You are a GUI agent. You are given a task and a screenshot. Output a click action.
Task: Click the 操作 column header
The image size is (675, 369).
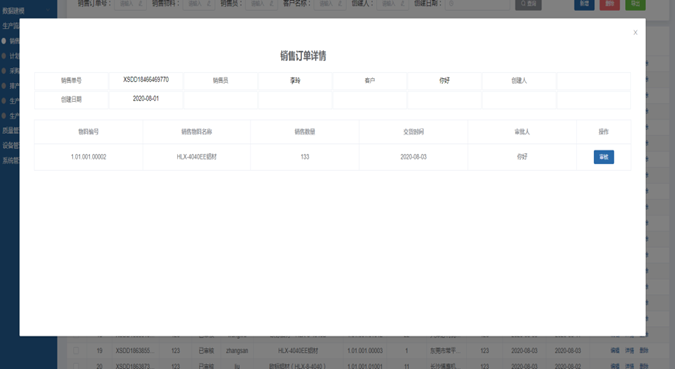click(x=604, y=132)
